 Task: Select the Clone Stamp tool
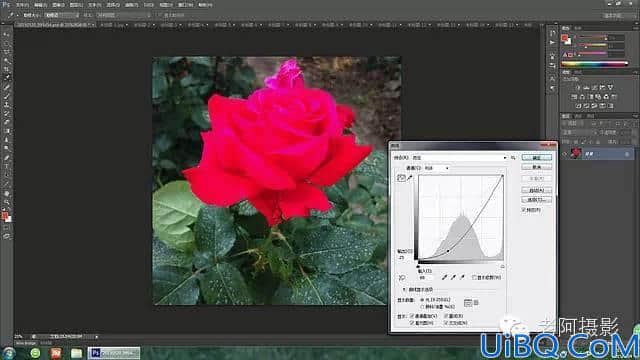(x=6, y=104)
